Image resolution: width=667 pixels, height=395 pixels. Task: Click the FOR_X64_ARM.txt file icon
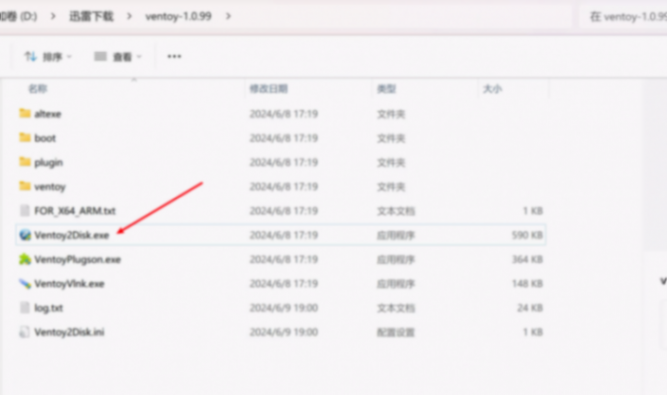[x=25, y=210]
